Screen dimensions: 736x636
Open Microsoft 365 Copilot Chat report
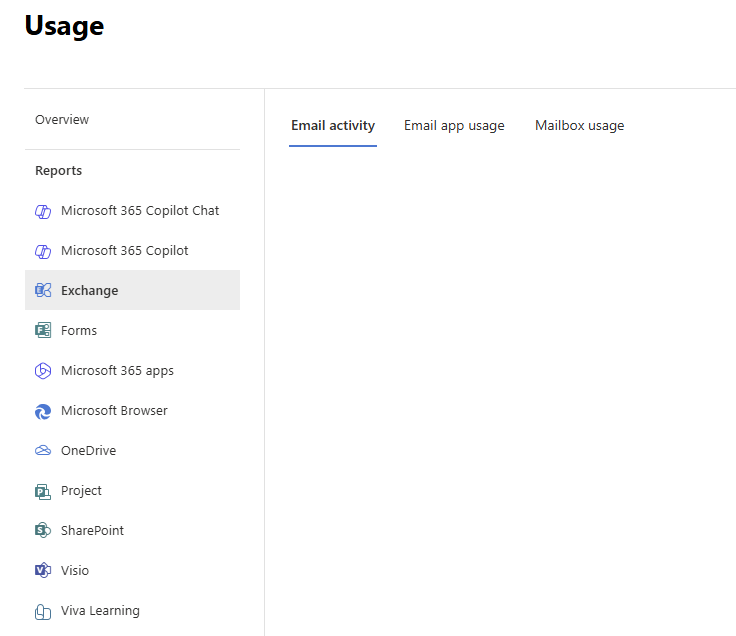coord(140,211)
